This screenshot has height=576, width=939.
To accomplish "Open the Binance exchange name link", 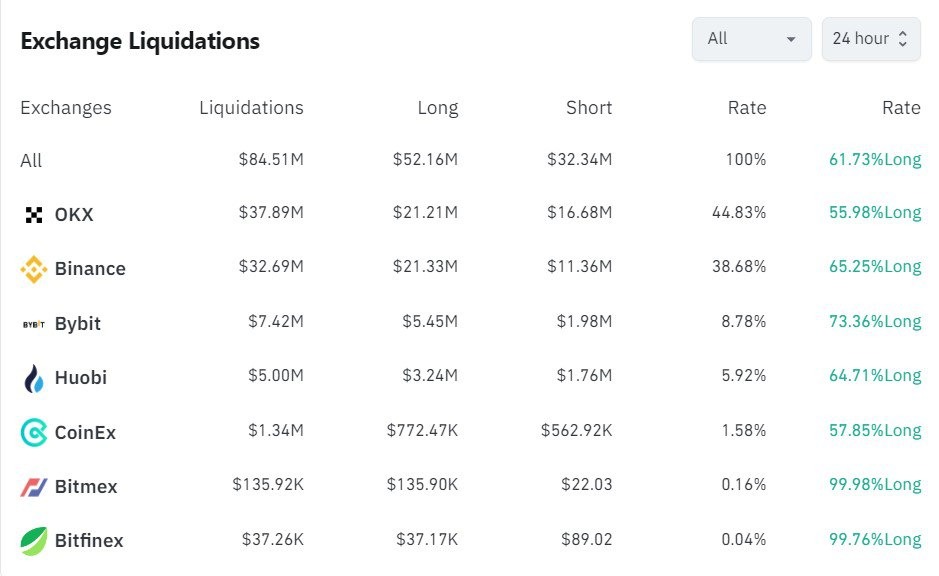I will [90, 269].
